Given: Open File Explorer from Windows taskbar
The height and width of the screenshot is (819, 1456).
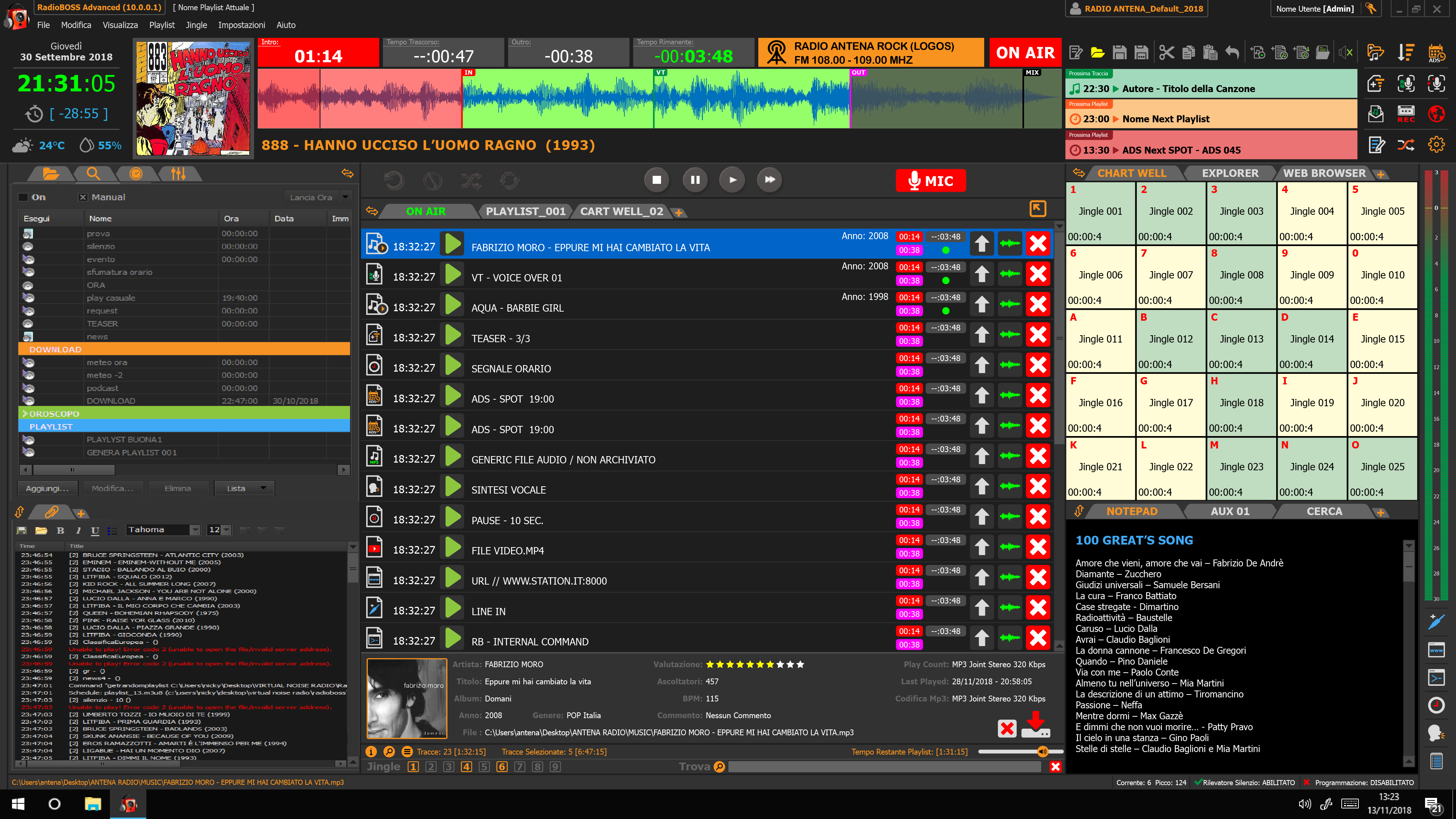Looking at the screenshot, I should [93, 804].
